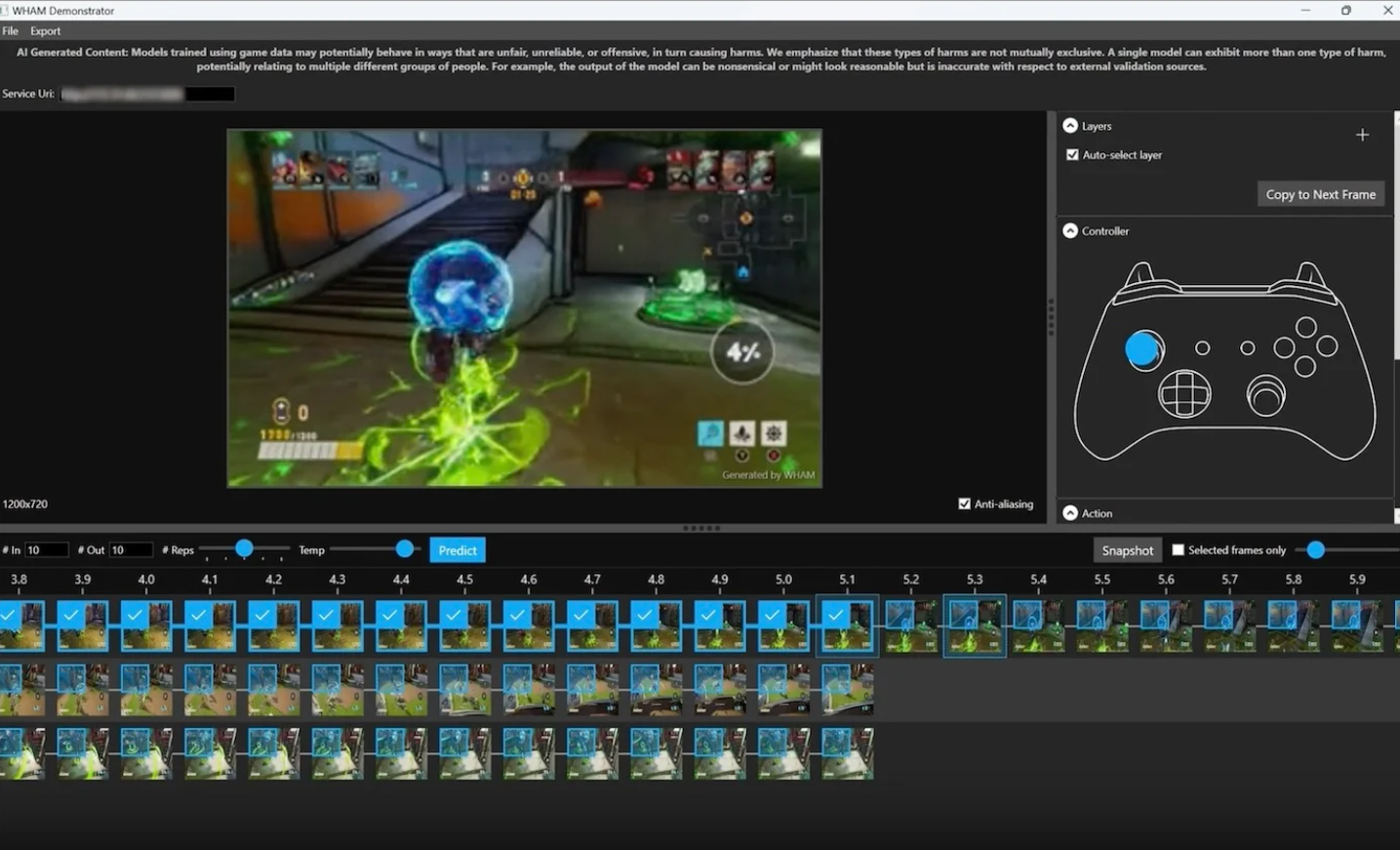Click the right face button (B) on controller
Screen dimensions: 1400x850
pyautogui.click(x=1327, y=346)
